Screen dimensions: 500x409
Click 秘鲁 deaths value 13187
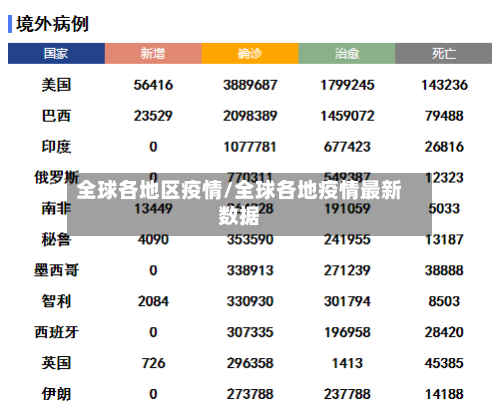click(444, 240)
